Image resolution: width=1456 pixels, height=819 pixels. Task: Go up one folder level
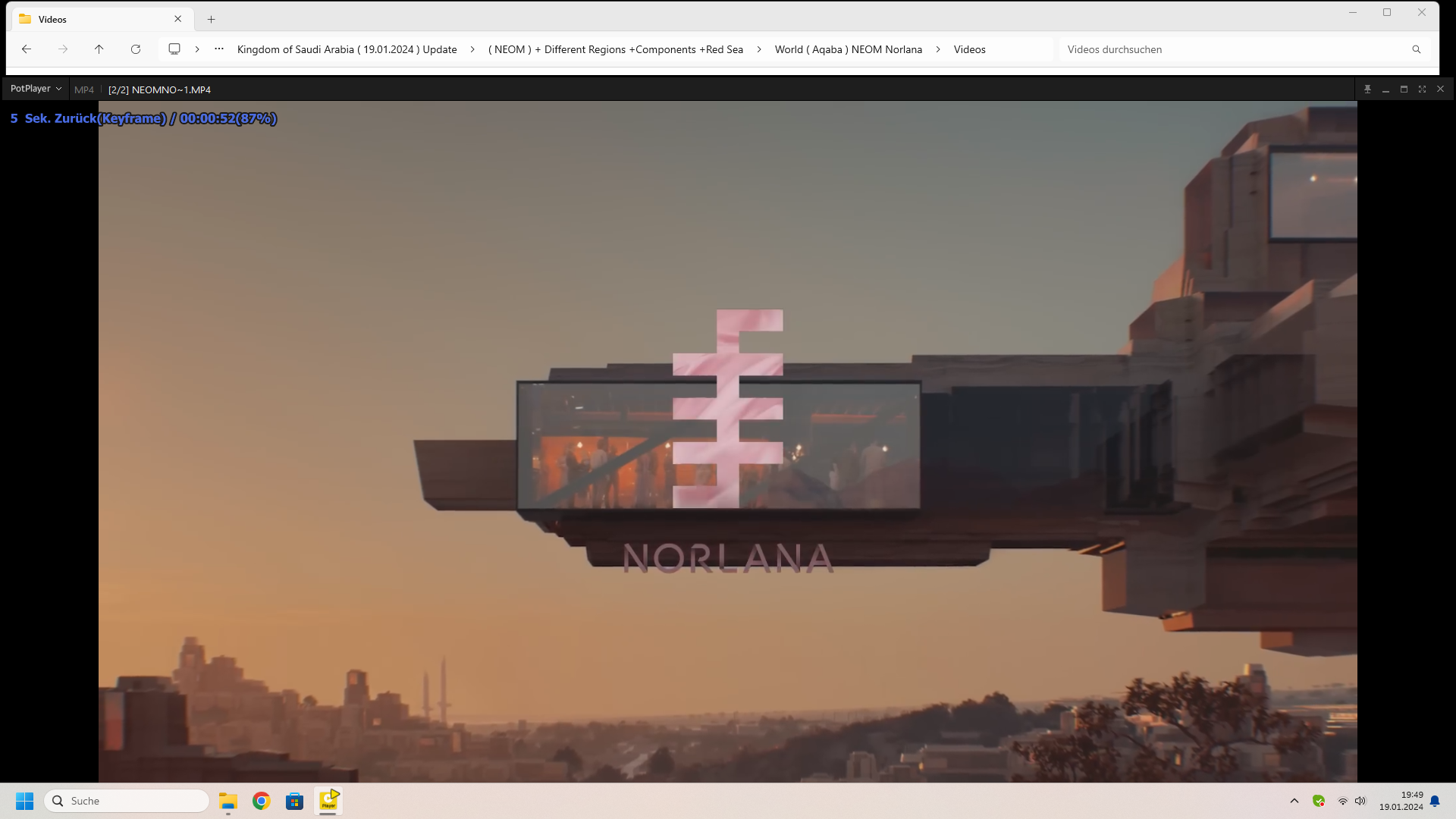click(99, 49)
